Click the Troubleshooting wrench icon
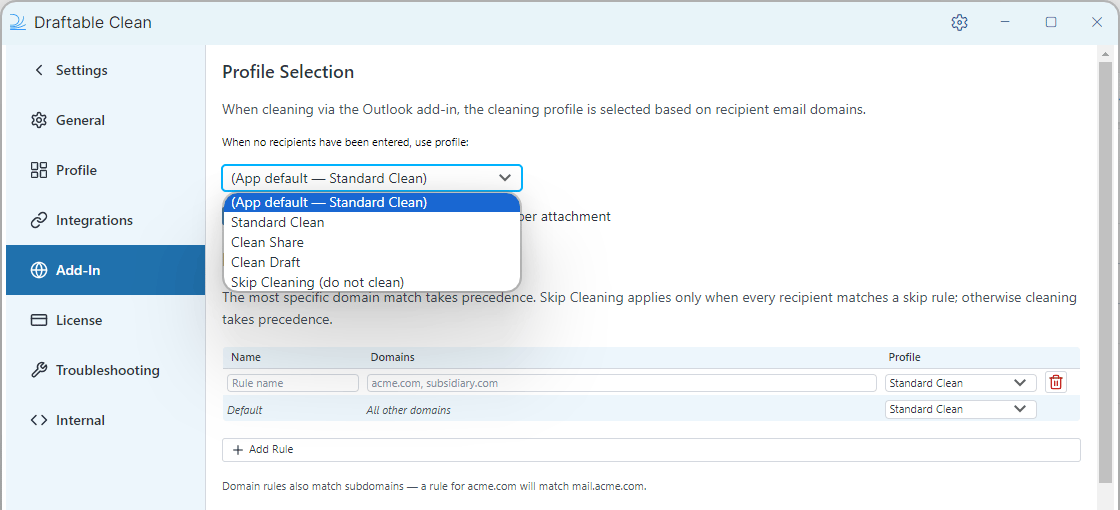This screenshot has height=510, width=1120. 39,370
